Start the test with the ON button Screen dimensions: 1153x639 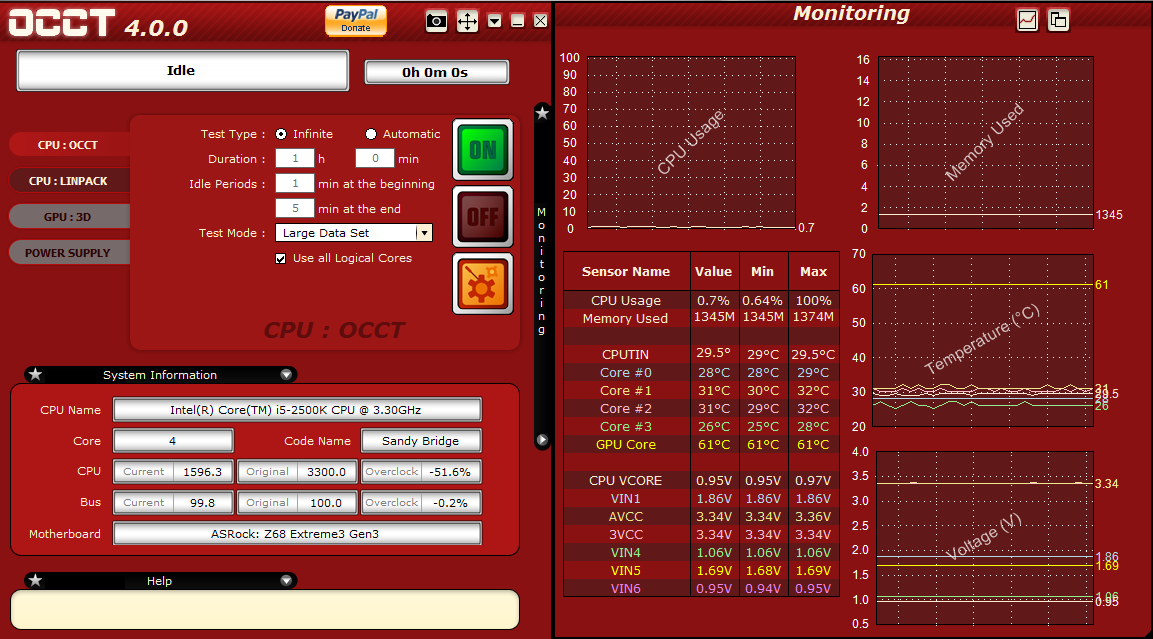(483, 150)
